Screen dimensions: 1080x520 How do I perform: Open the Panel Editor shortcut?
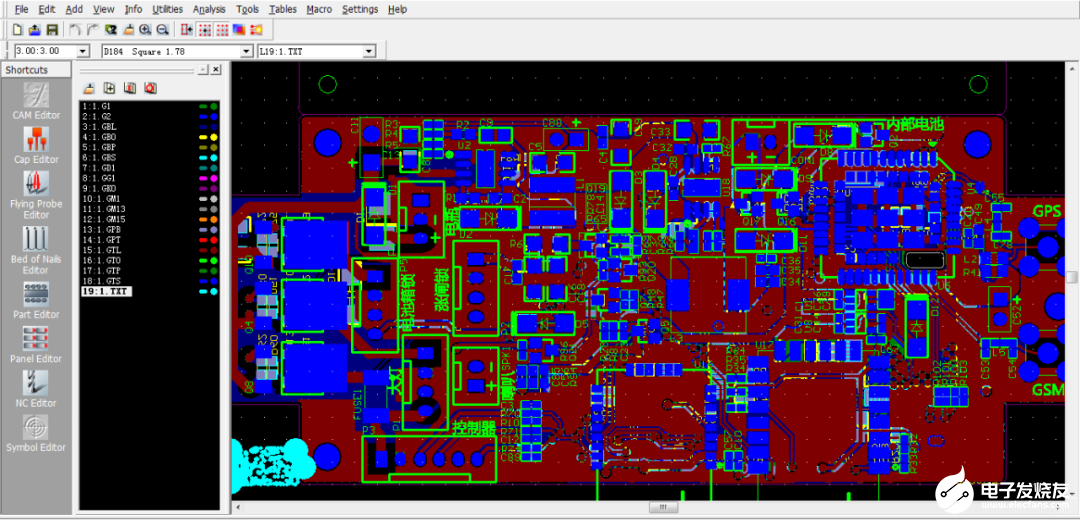tap(37, 344)
